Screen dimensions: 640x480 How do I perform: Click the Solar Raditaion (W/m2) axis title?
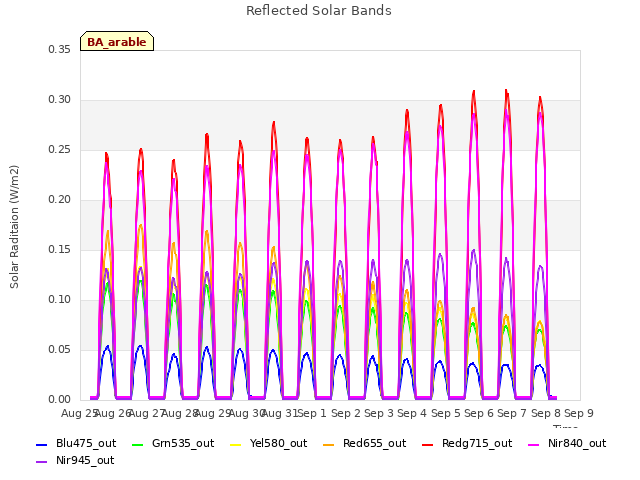[x=14, y=227]
